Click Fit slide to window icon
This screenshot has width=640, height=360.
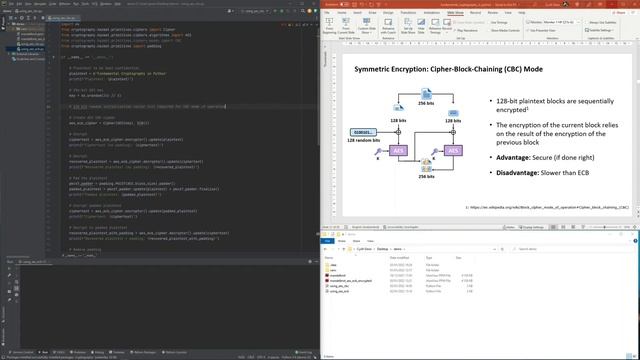tap(635, 227)
